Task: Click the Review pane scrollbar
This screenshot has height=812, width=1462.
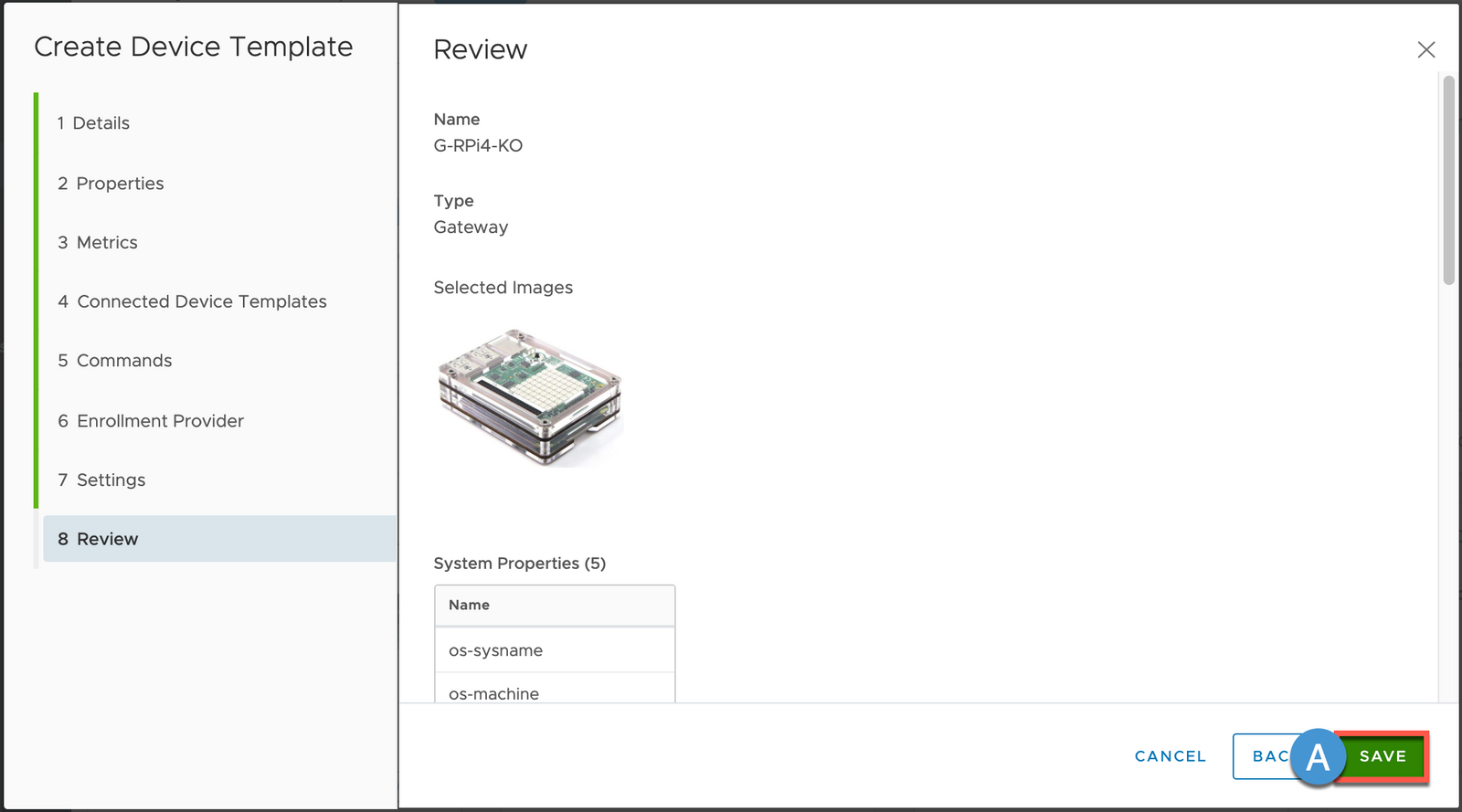Action: (1448, 181)
